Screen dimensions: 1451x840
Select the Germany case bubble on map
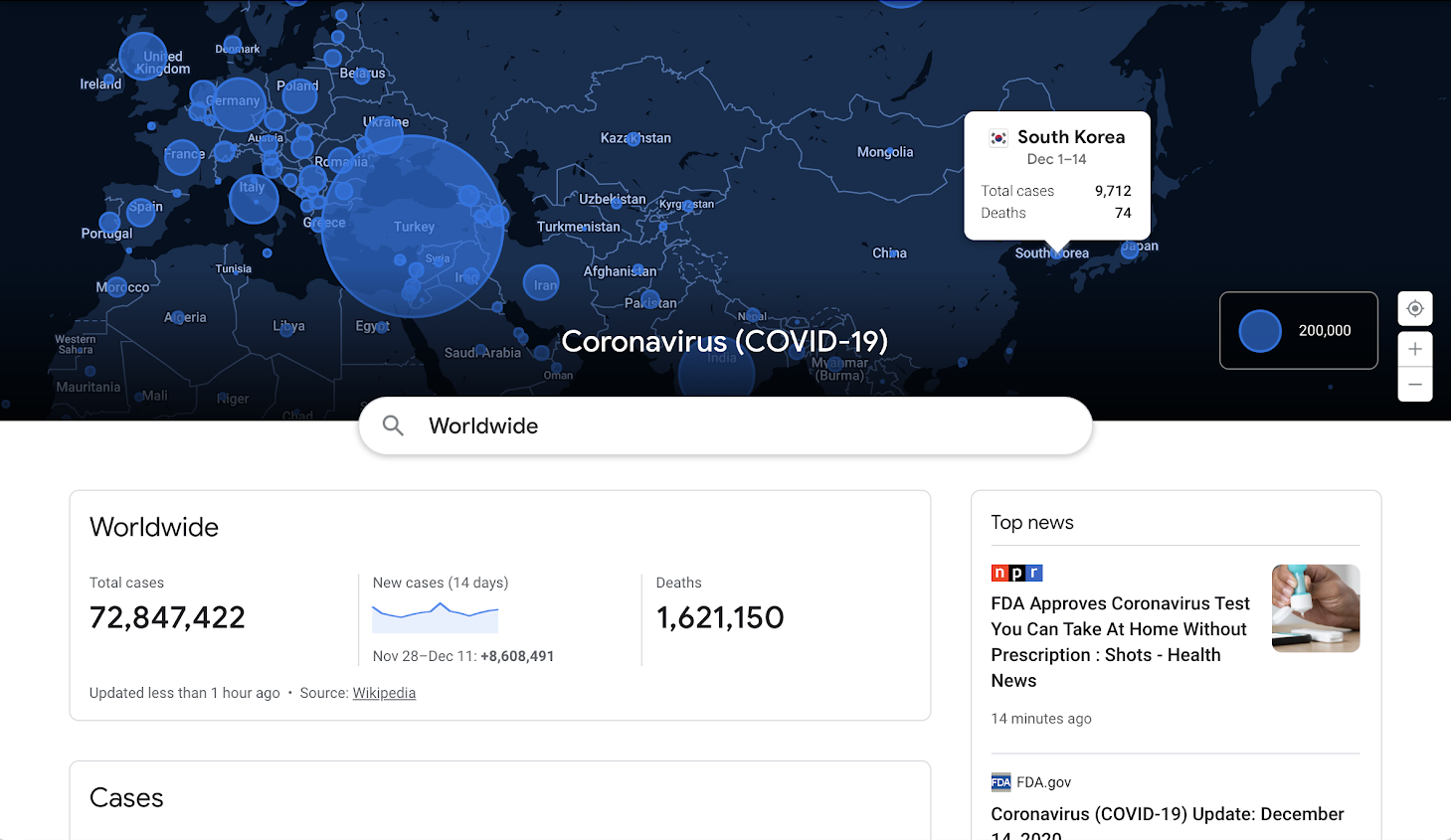pos(238,104)
